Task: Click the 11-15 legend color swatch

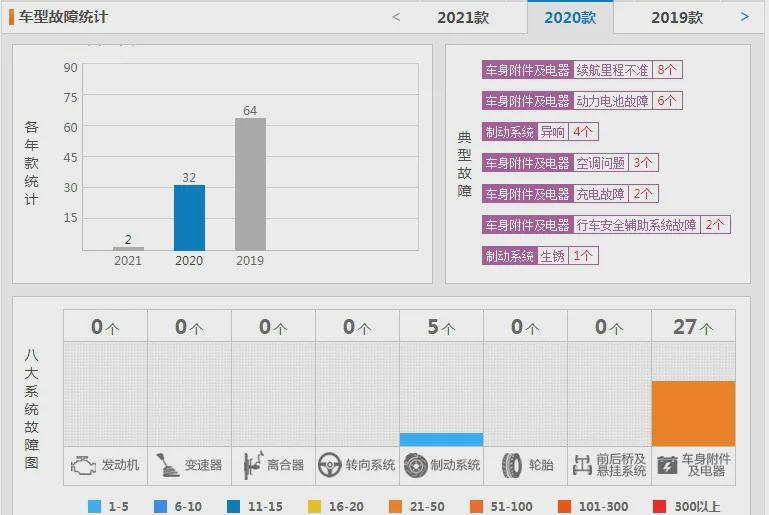Action: [x=233, y=506]
